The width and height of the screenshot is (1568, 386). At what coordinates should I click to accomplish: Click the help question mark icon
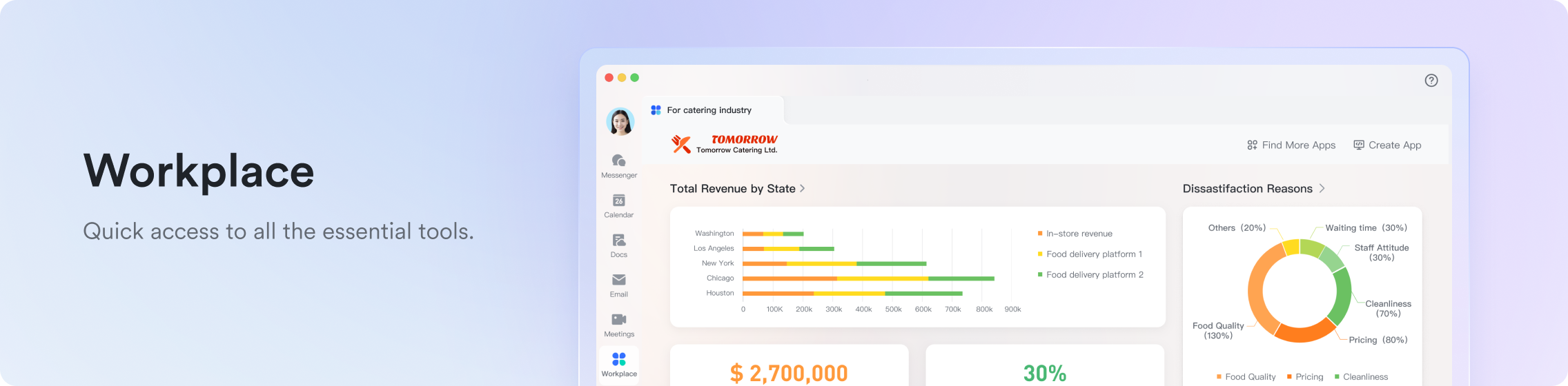[x=1431, y=81]
